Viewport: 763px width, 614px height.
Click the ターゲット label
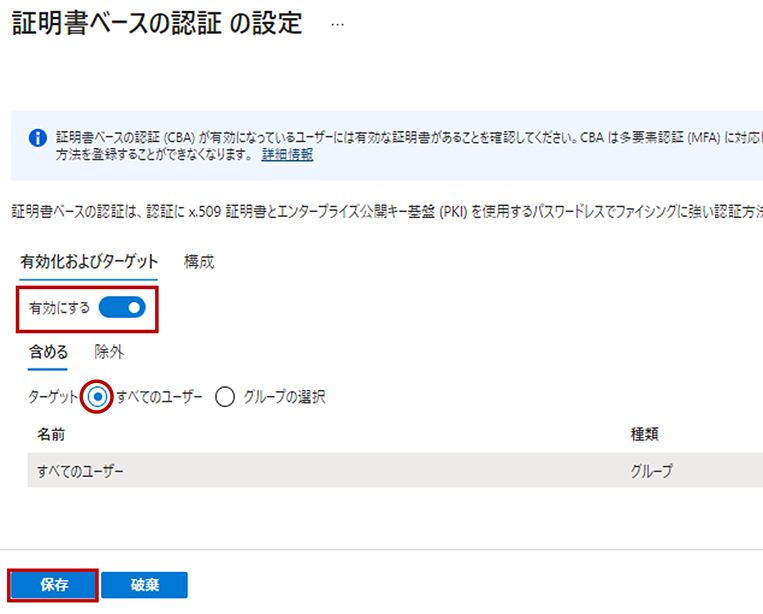pos(52,397)
